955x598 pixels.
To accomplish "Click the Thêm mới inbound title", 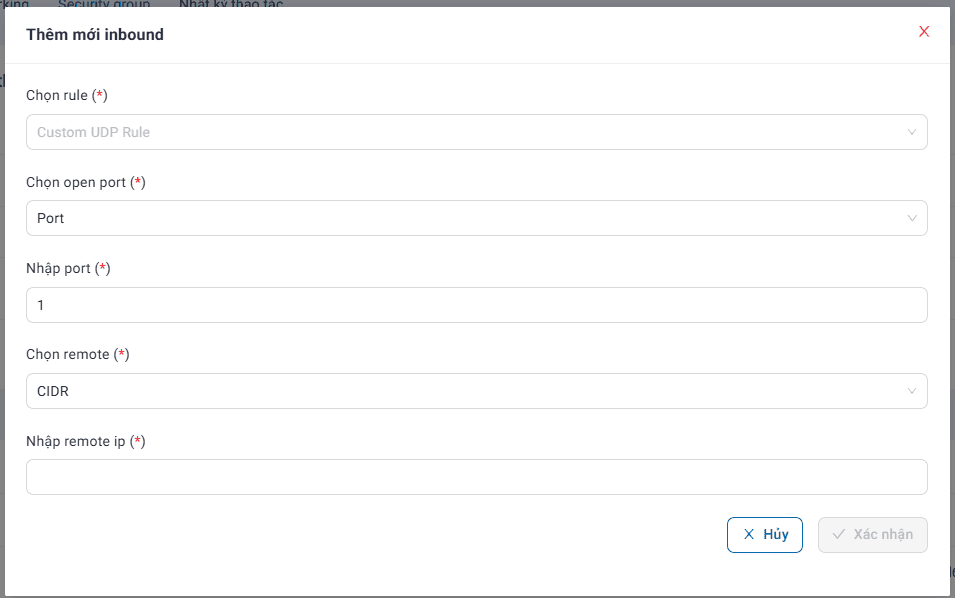I will (x=95, y=34).
